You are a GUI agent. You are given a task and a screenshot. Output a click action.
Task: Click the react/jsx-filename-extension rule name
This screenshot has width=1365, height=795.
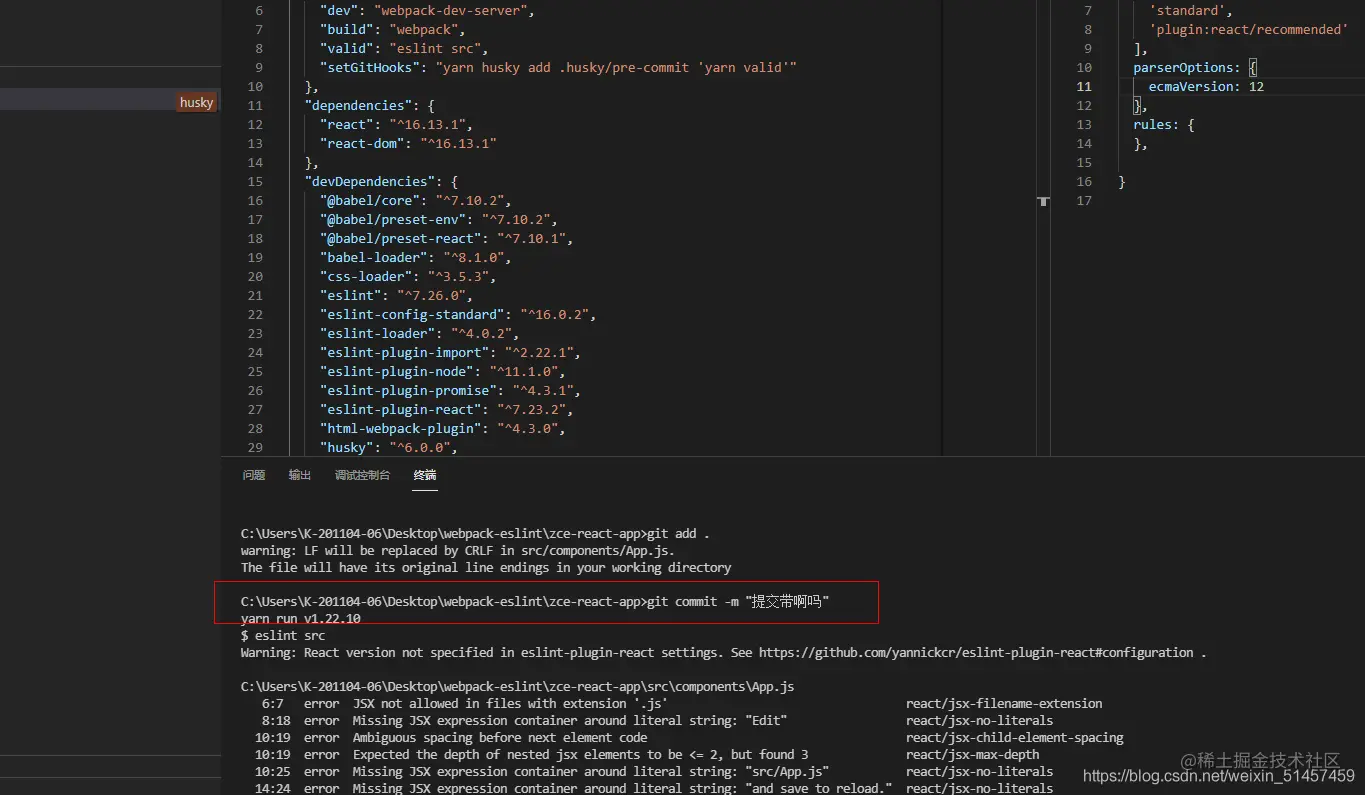[x=1004, y=703]
